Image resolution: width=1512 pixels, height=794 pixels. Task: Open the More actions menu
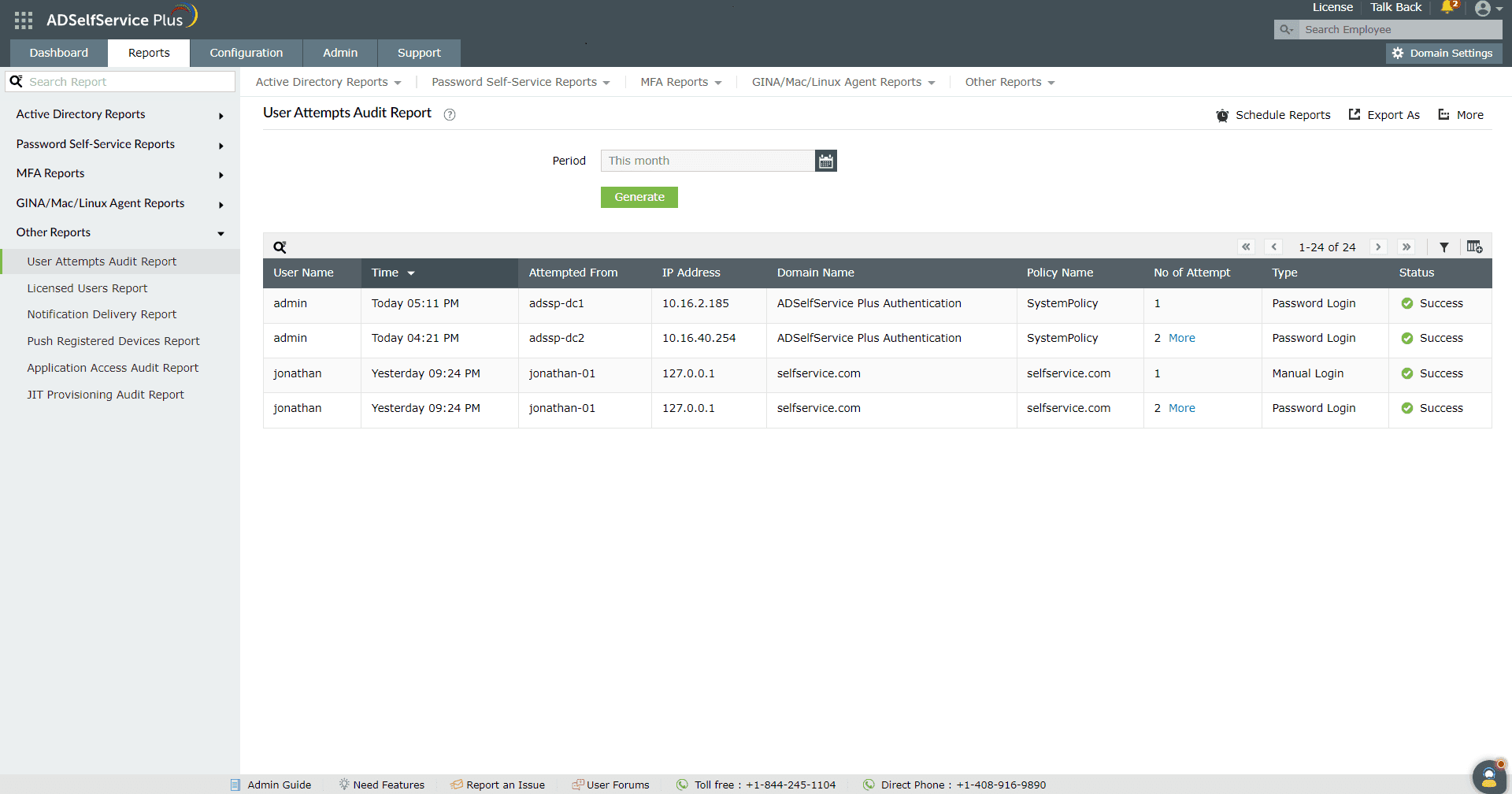(1461, 114)
